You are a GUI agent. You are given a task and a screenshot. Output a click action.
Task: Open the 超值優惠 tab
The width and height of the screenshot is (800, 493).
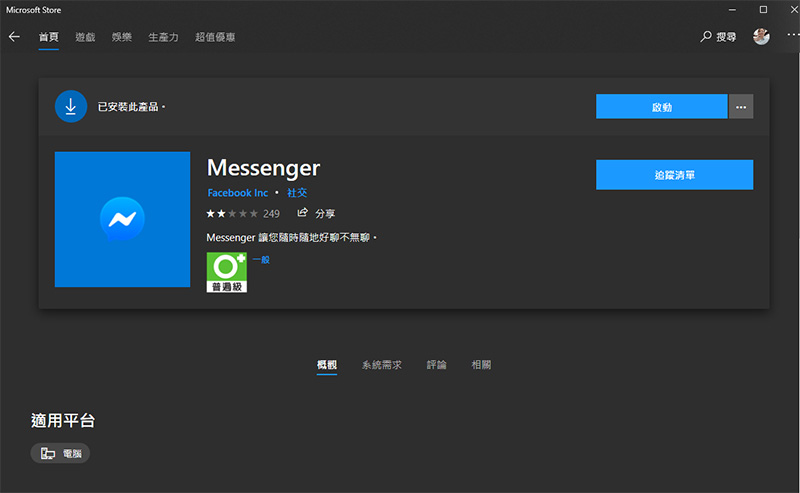click(x=215, y=37)
